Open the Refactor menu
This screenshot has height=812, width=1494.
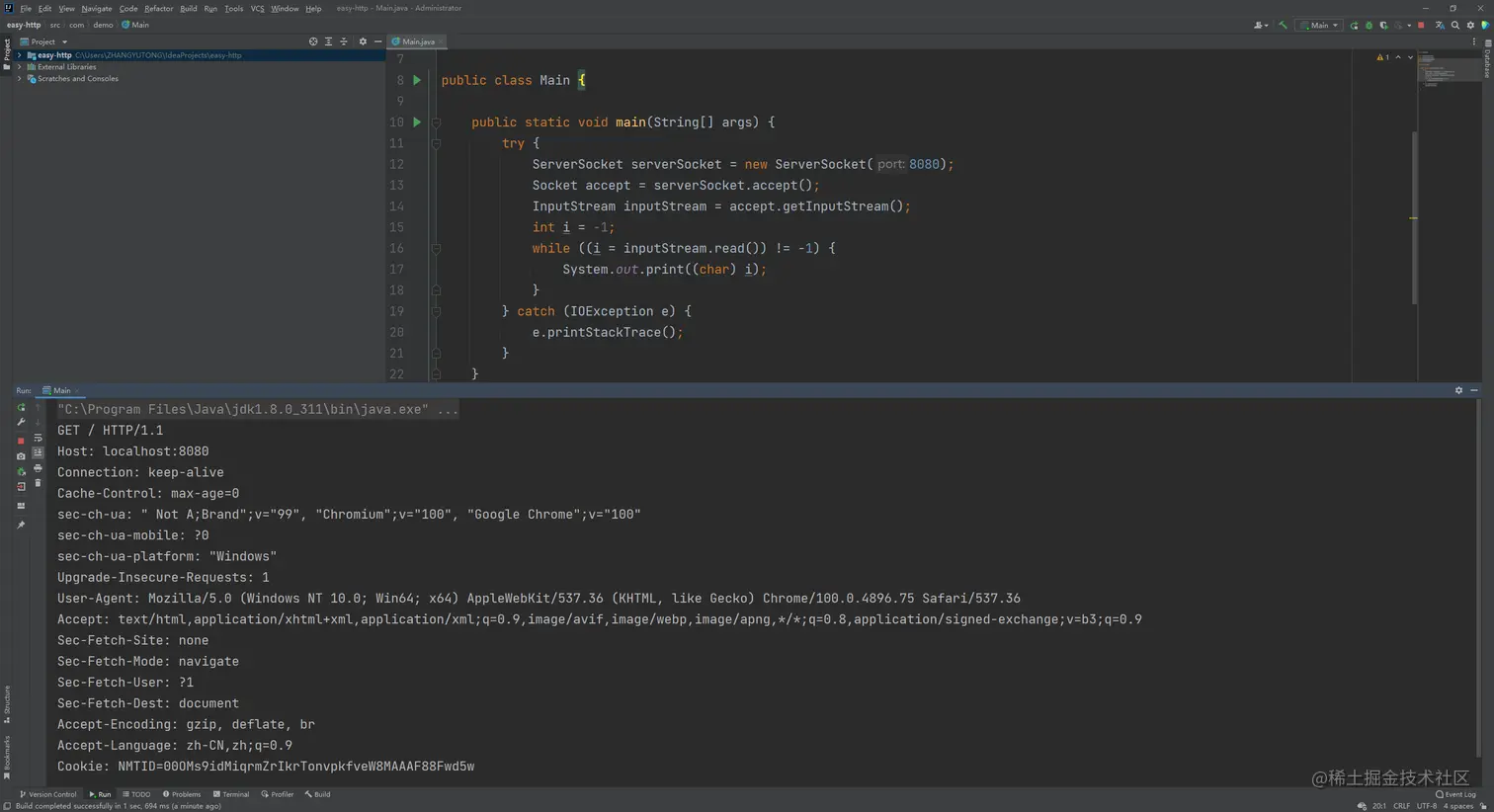click(x=158, y=9)
